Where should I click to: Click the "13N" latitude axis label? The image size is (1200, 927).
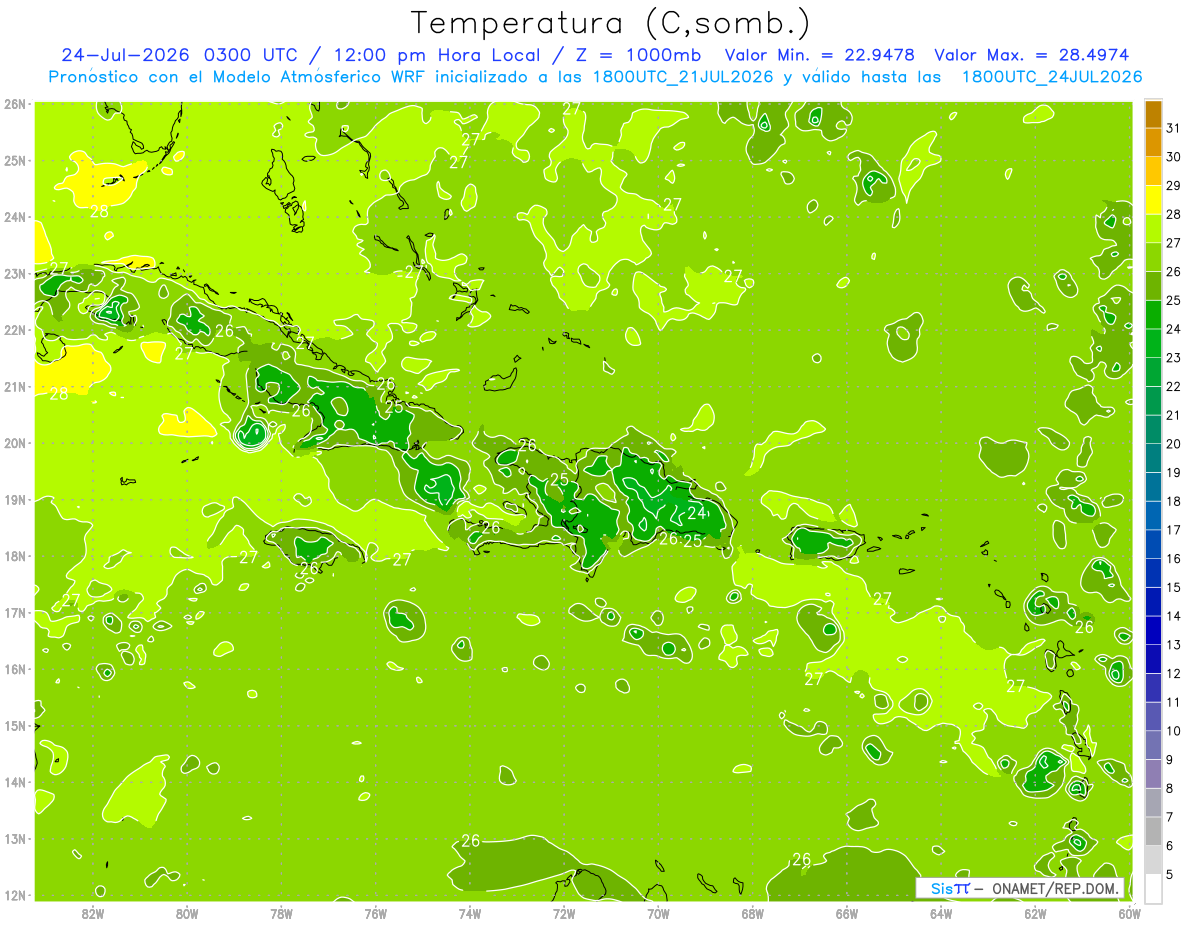[x=15, y=839]
